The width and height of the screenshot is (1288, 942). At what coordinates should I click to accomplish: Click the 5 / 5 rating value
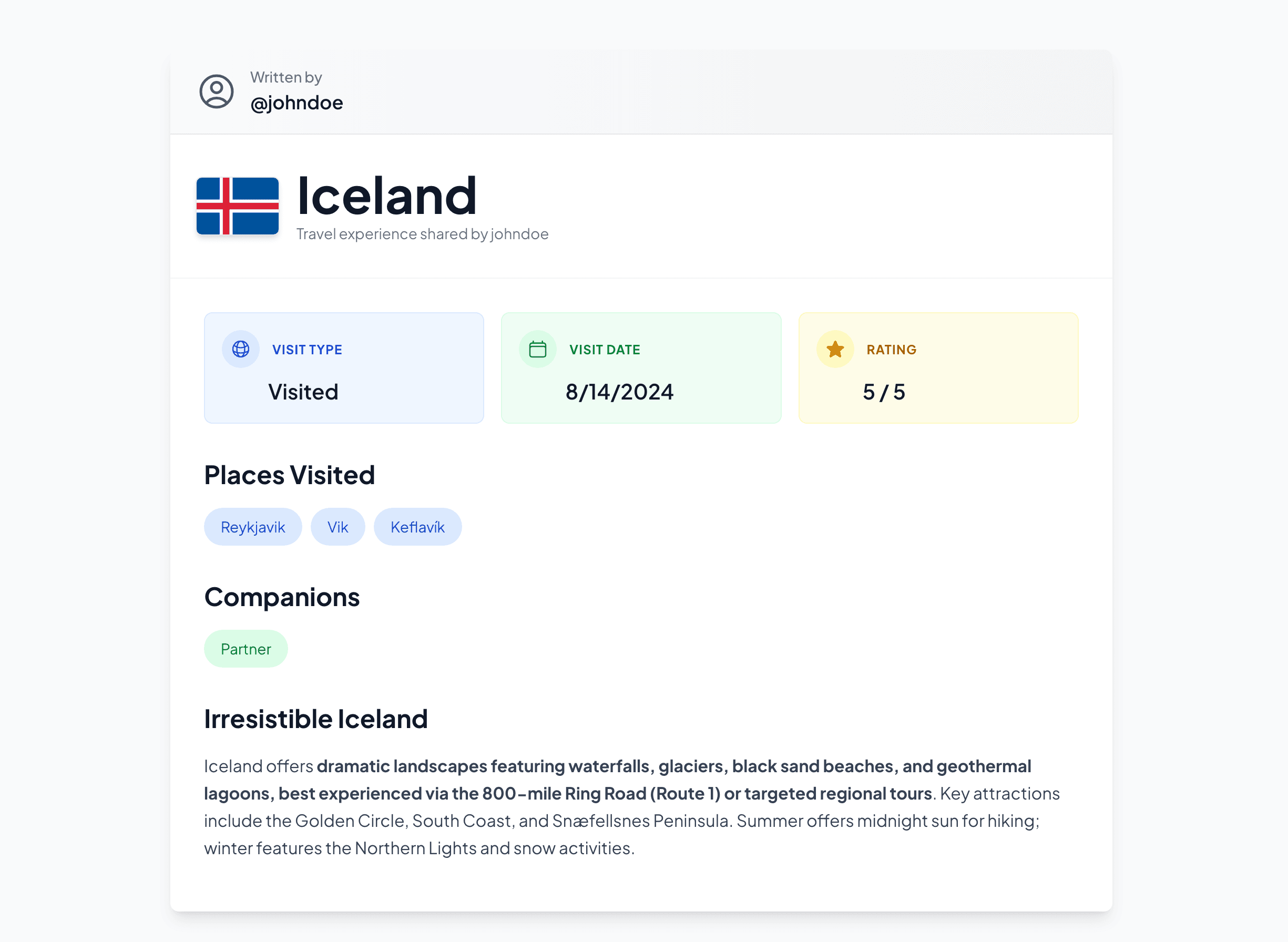point(884,392)
